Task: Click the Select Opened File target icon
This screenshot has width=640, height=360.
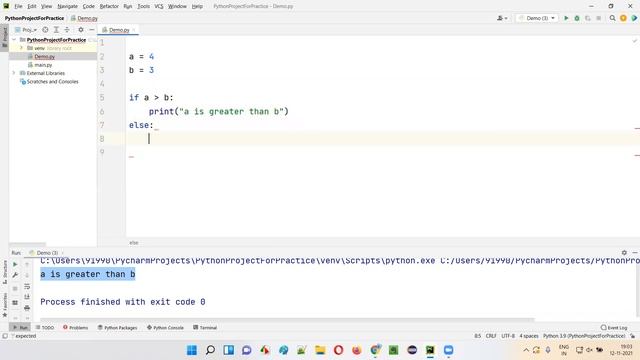Action: pos(45,30)
